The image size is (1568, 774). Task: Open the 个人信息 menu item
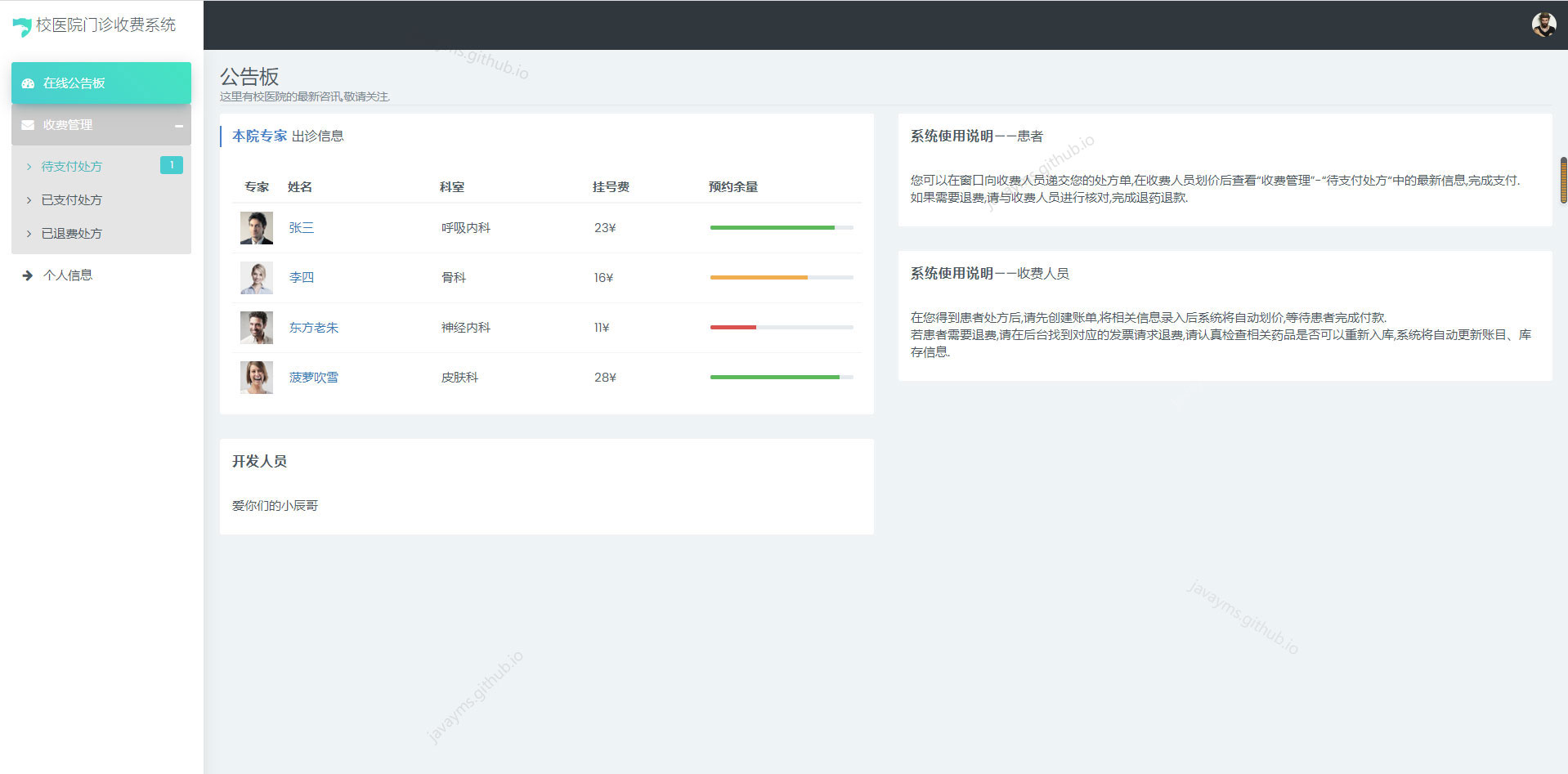[x=69, y=275]
